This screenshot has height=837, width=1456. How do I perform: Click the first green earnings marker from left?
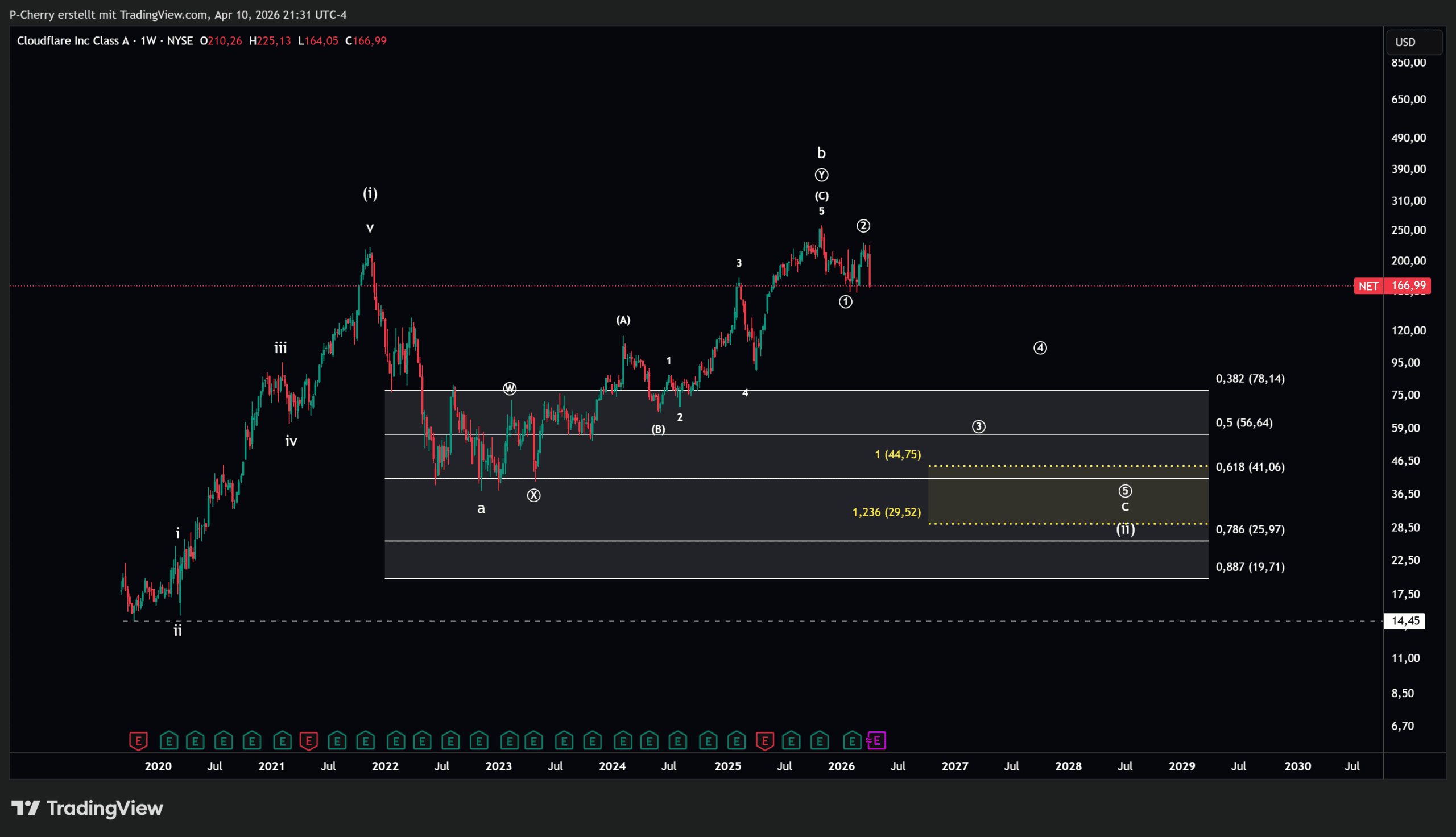[168, 741]
